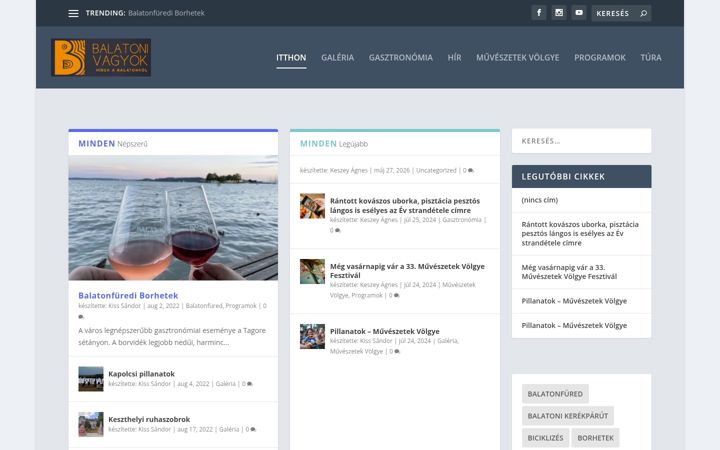Open the YouTube channel icon
720x450 pixels.
point(579,13)
